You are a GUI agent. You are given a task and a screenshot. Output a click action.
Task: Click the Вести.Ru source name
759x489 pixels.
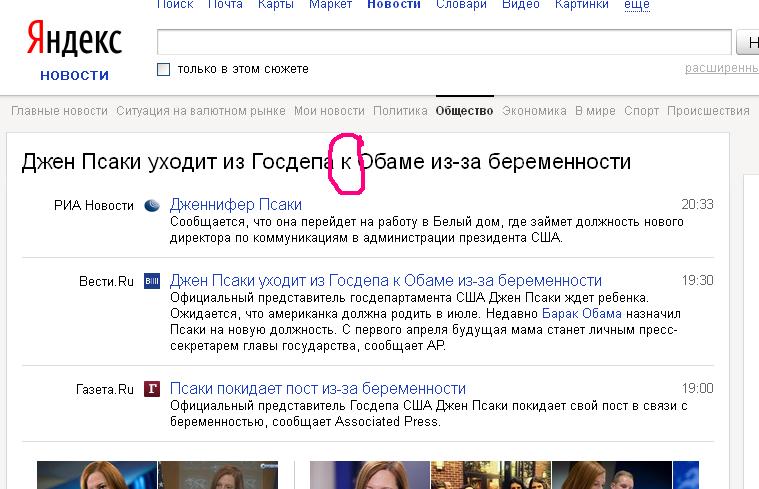tap(106, 281)
